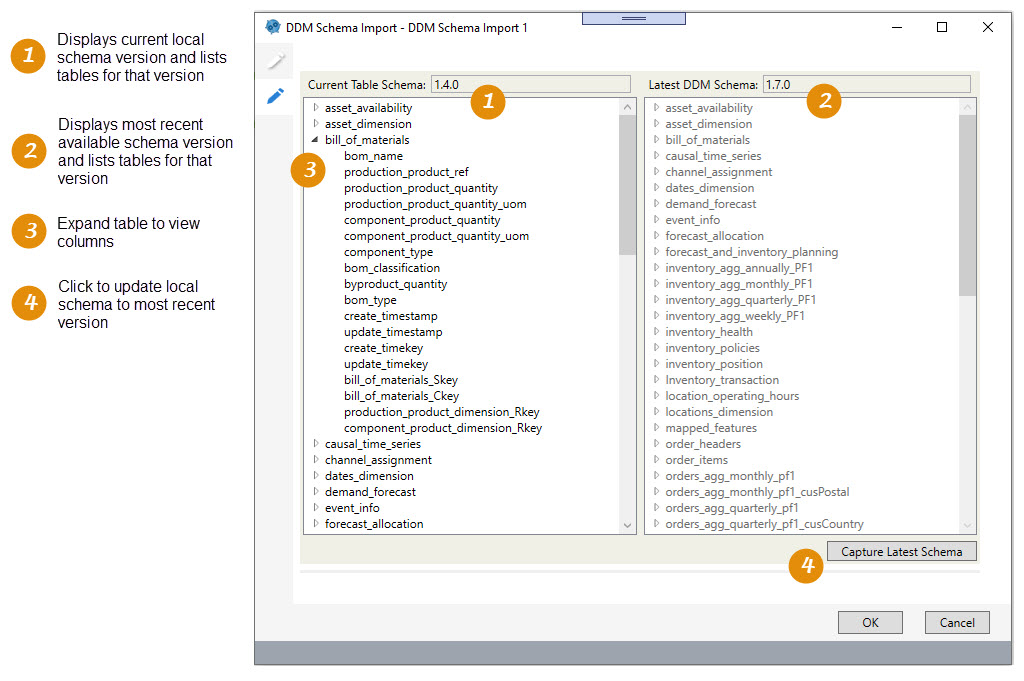This screenshot has width=1024, height=681.
Task: Expand order_headers in Latest DDM Schema list
Action: click(656, 443)
